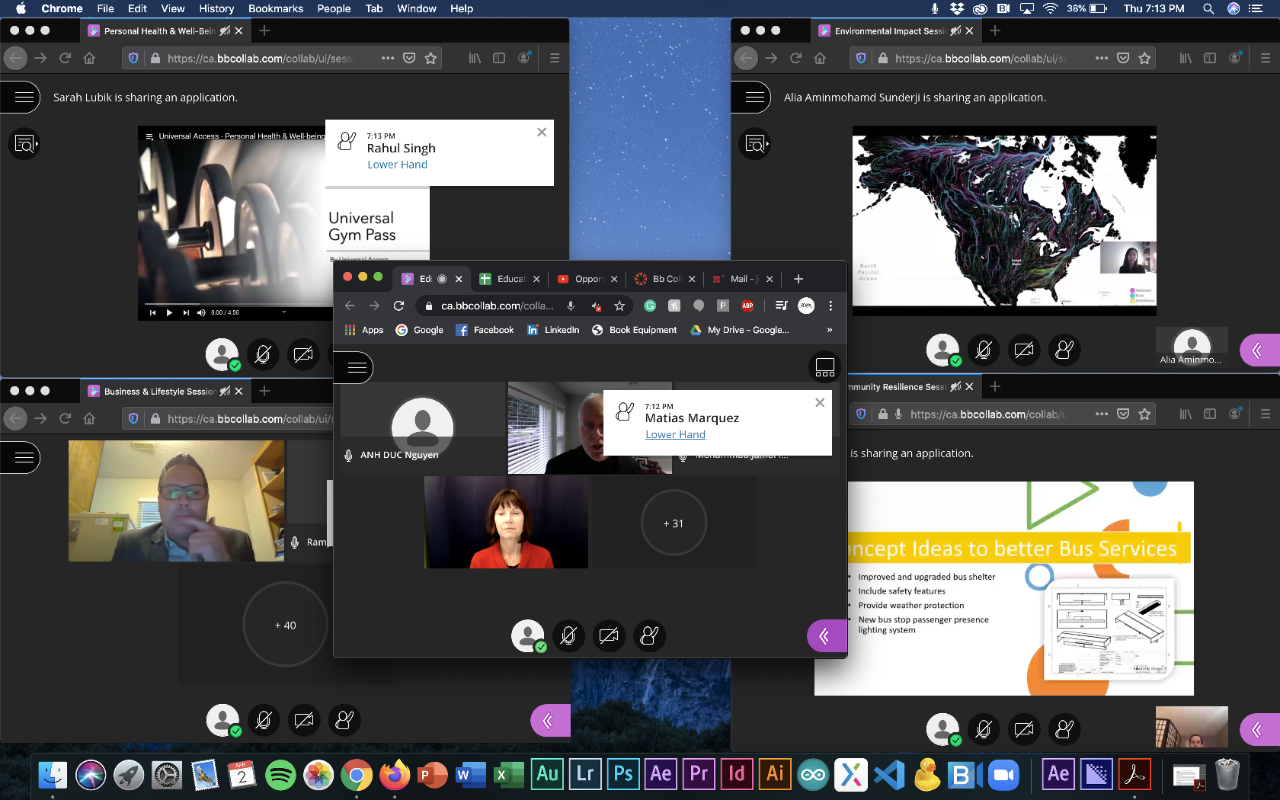Reload the page in the Chrome window

tap(398, 306)
